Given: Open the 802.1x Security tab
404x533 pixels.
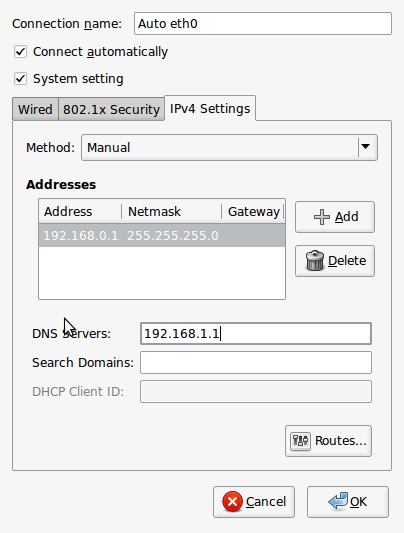Looking at the screenshot, I should pos(111,109).
